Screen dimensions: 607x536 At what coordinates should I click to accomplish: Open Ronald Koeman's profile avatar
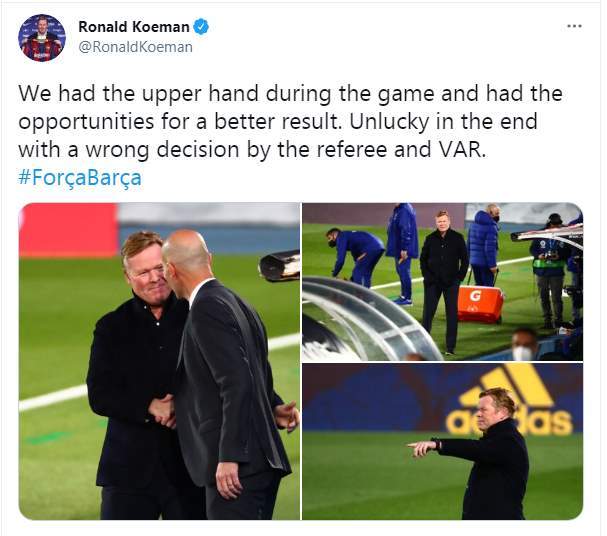coord(42,38)
